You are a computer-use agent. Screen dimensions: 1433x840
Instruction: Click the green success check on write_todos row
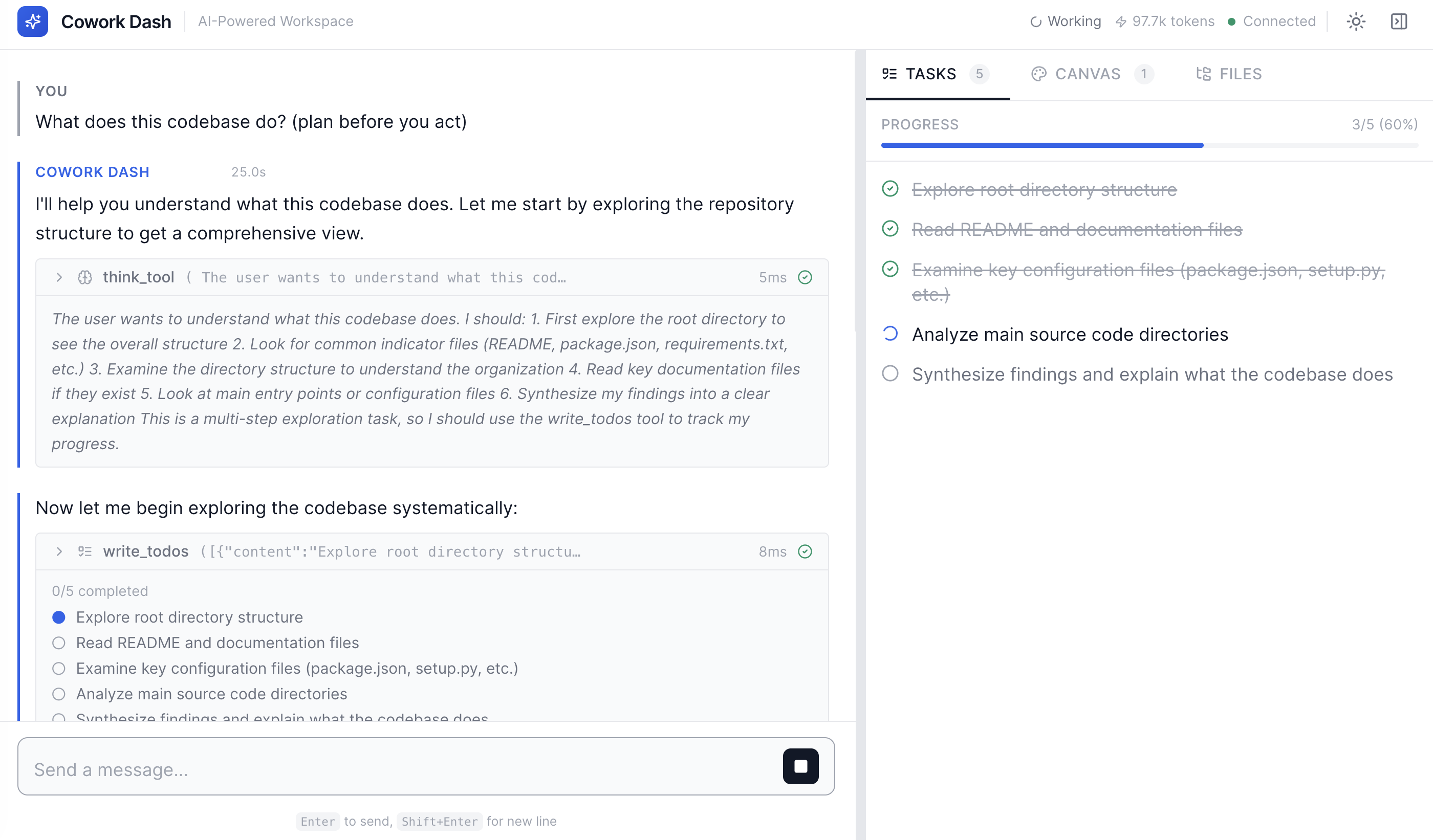(x=805, y=551)
